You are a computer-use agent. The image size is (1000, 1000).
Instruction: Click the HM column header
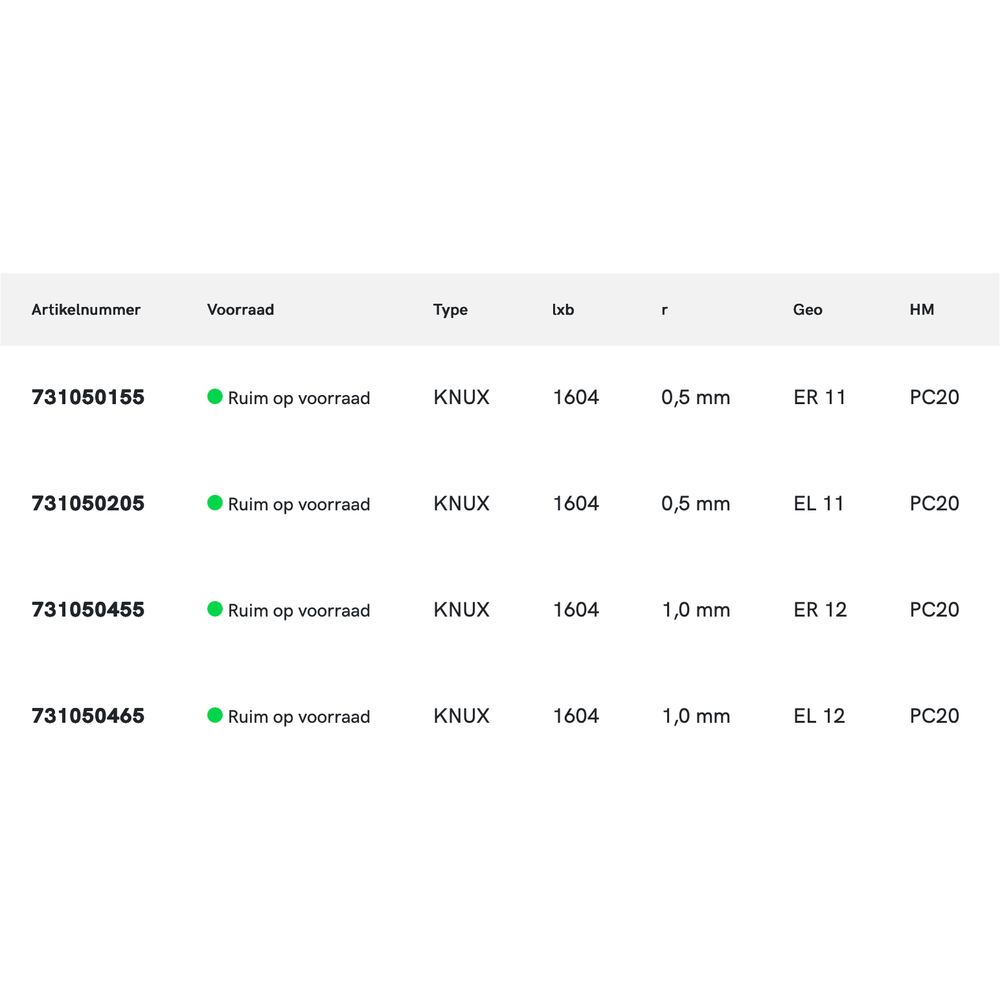point(921,310)
